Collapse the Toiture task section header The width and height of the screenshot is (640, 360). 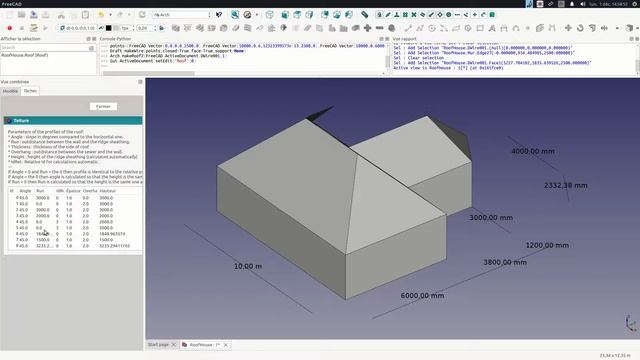tap(73, 120)
